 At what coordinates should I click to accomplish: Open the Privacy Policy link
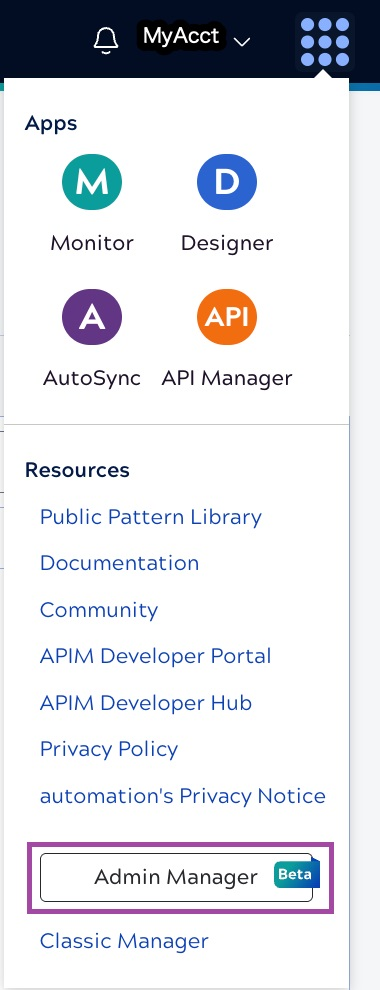pyautogui.click(x=109, y=749)
